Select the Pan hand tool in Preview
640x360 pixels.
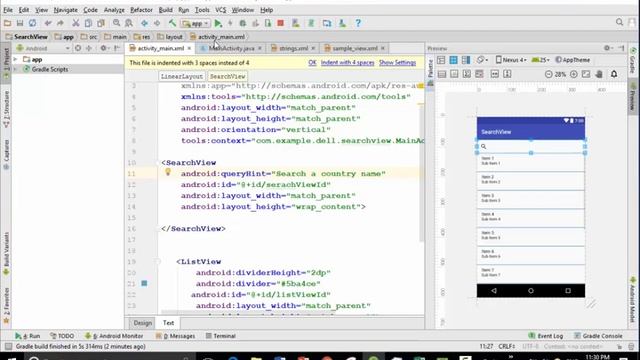[599, 74]
